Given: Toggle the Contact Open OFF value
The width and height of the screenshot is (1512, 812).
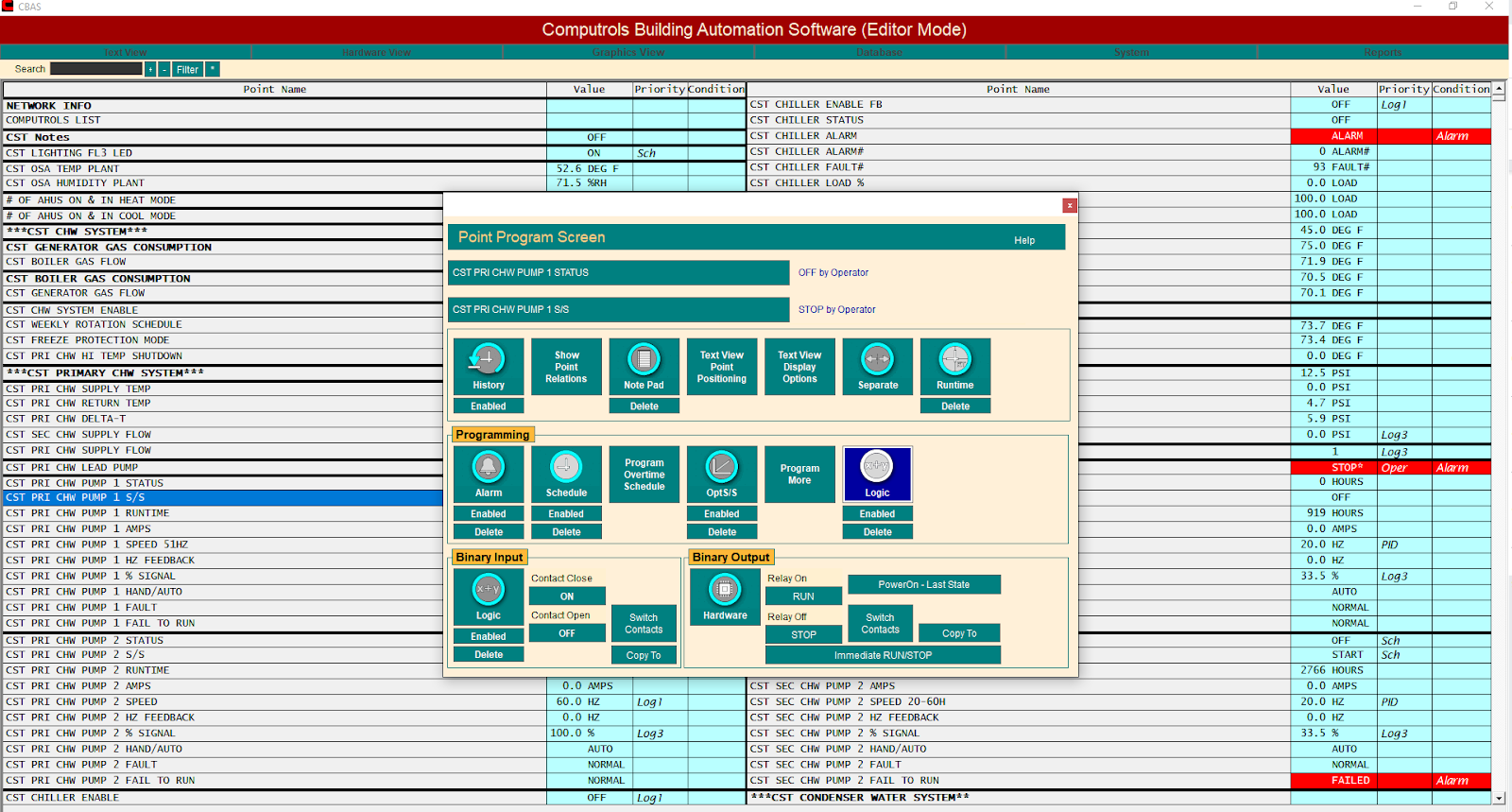Looking at the screenshot, I should click(567, 633).
